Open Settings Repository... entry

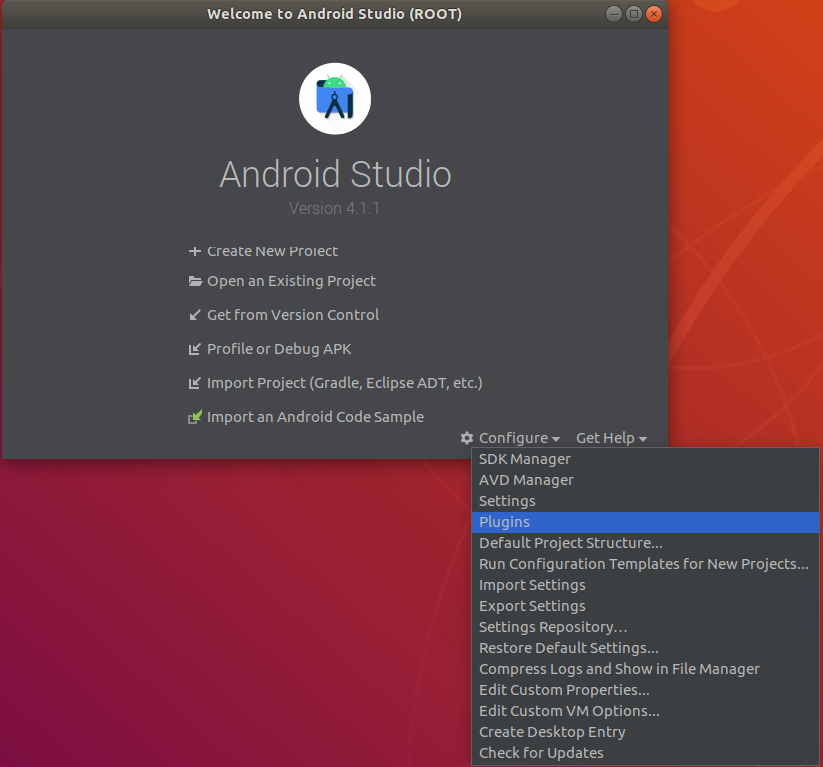click(646, 627)
